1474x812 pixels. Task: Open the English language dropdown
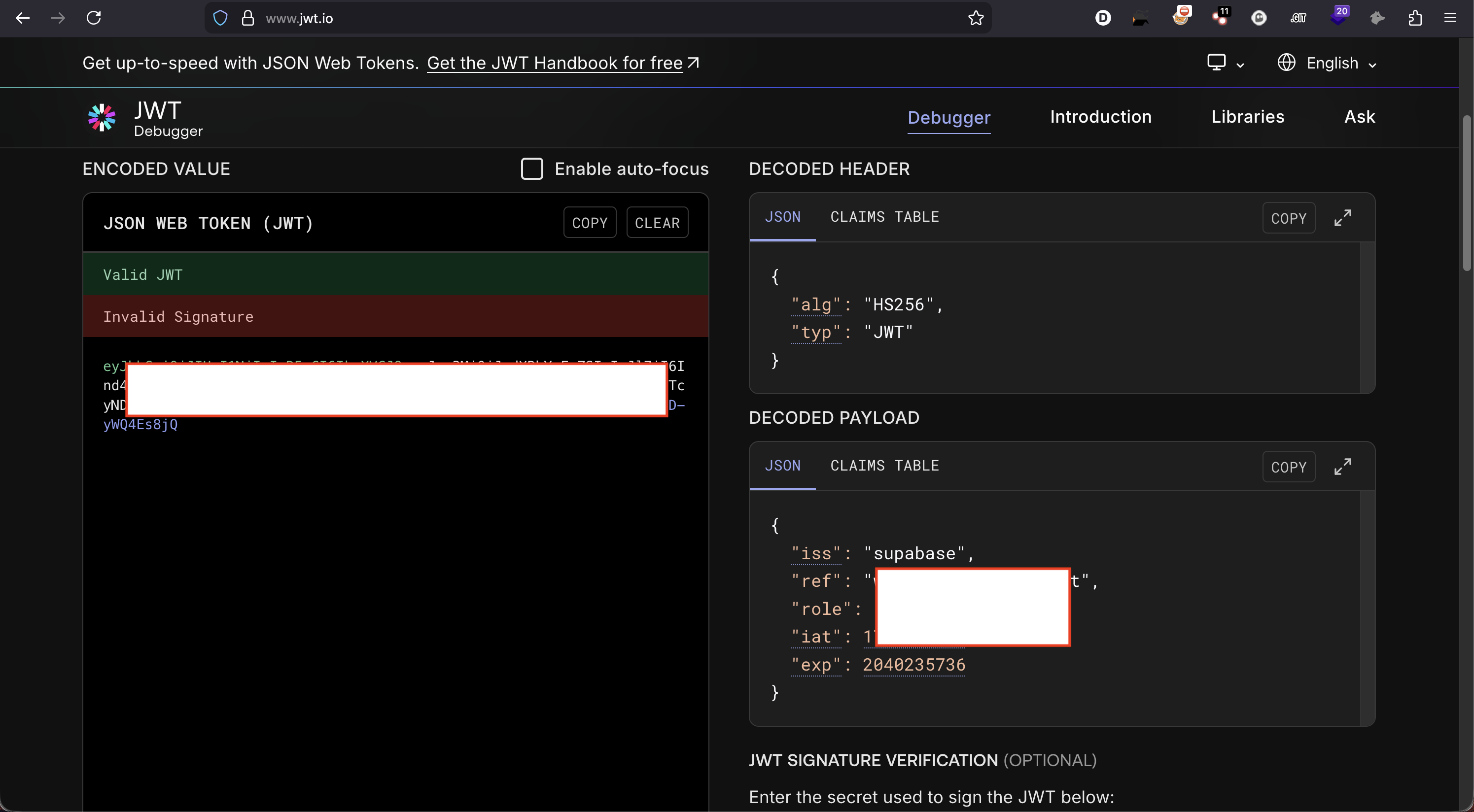point(1327,63)
